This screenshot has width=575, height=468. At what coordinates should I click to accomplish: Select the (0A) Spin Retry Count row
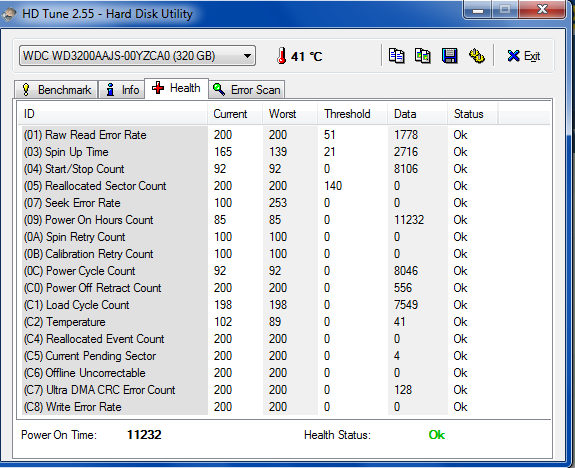tap(284, 237)
